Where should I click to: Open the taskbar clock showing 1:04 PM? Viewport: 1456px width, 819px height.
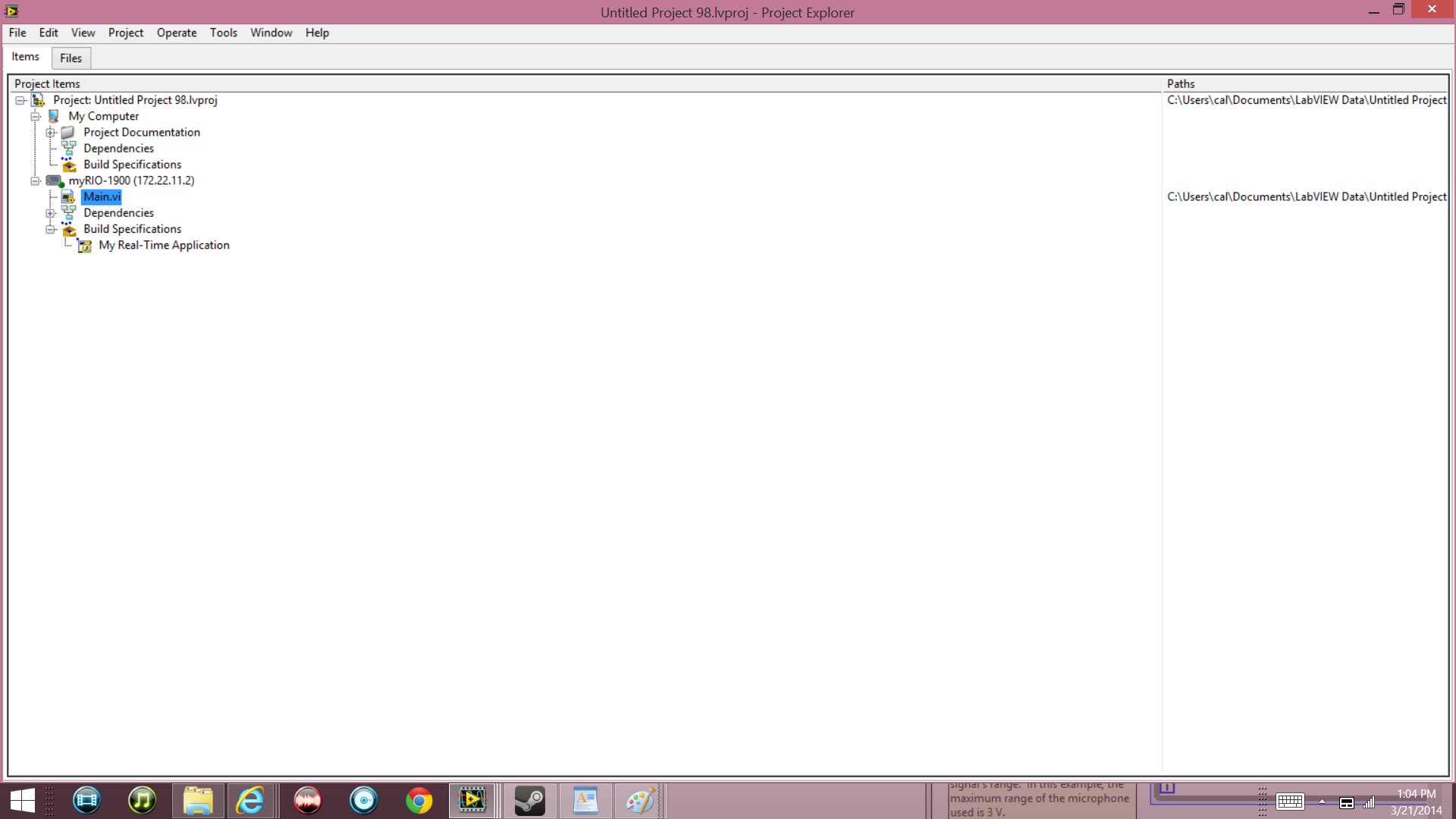point(1416,802)
